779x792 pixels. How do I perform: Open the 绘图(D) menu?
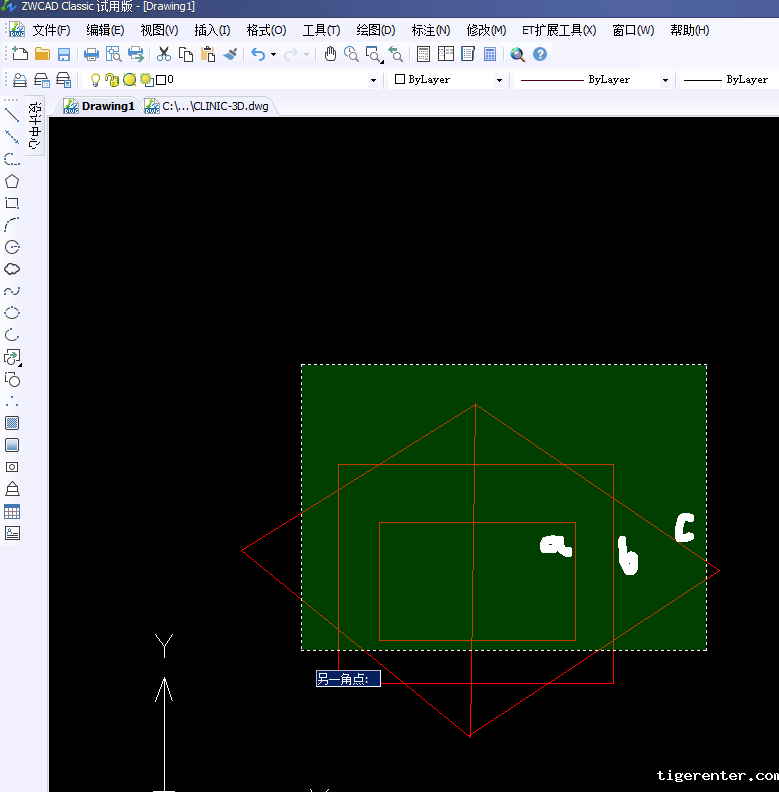(375, 30)
